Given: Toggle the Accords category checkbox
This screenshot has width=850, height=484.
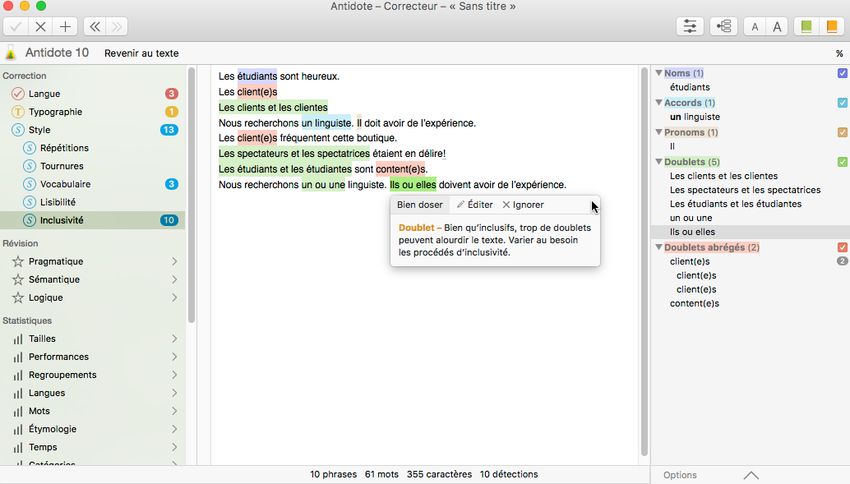Looking at the screenshot, I should [x=842, y=102].
